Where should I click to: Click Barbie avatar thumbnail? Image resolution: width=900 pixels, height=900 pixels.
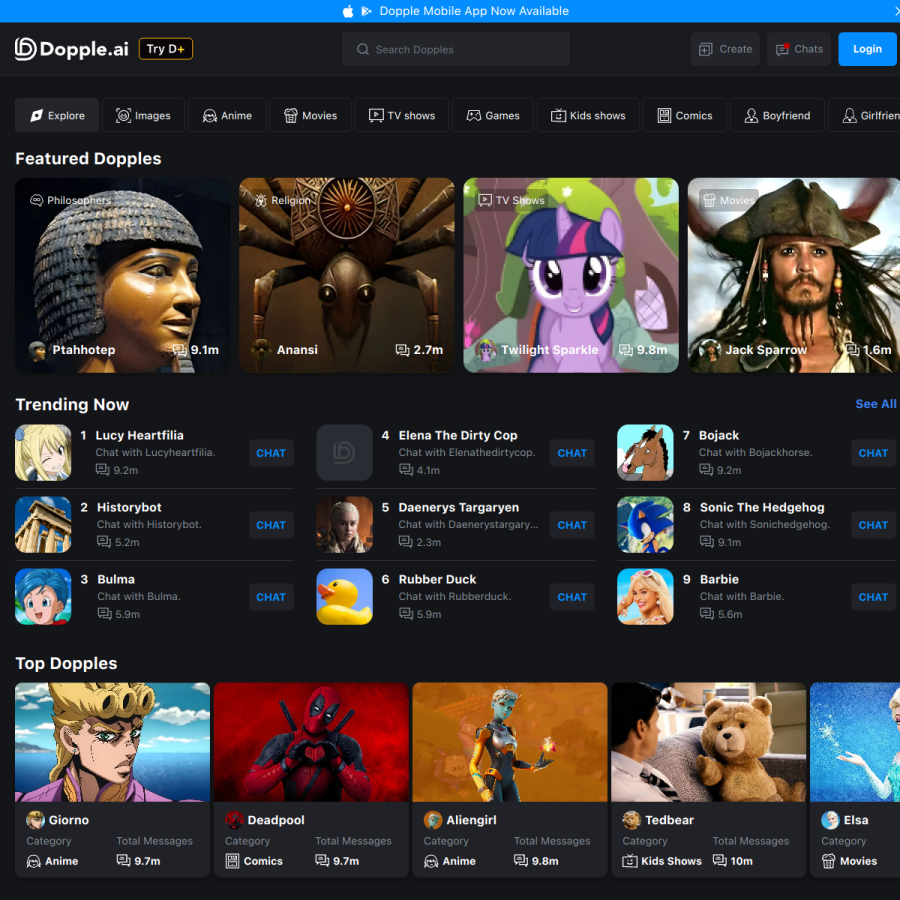tap(645, 596)
